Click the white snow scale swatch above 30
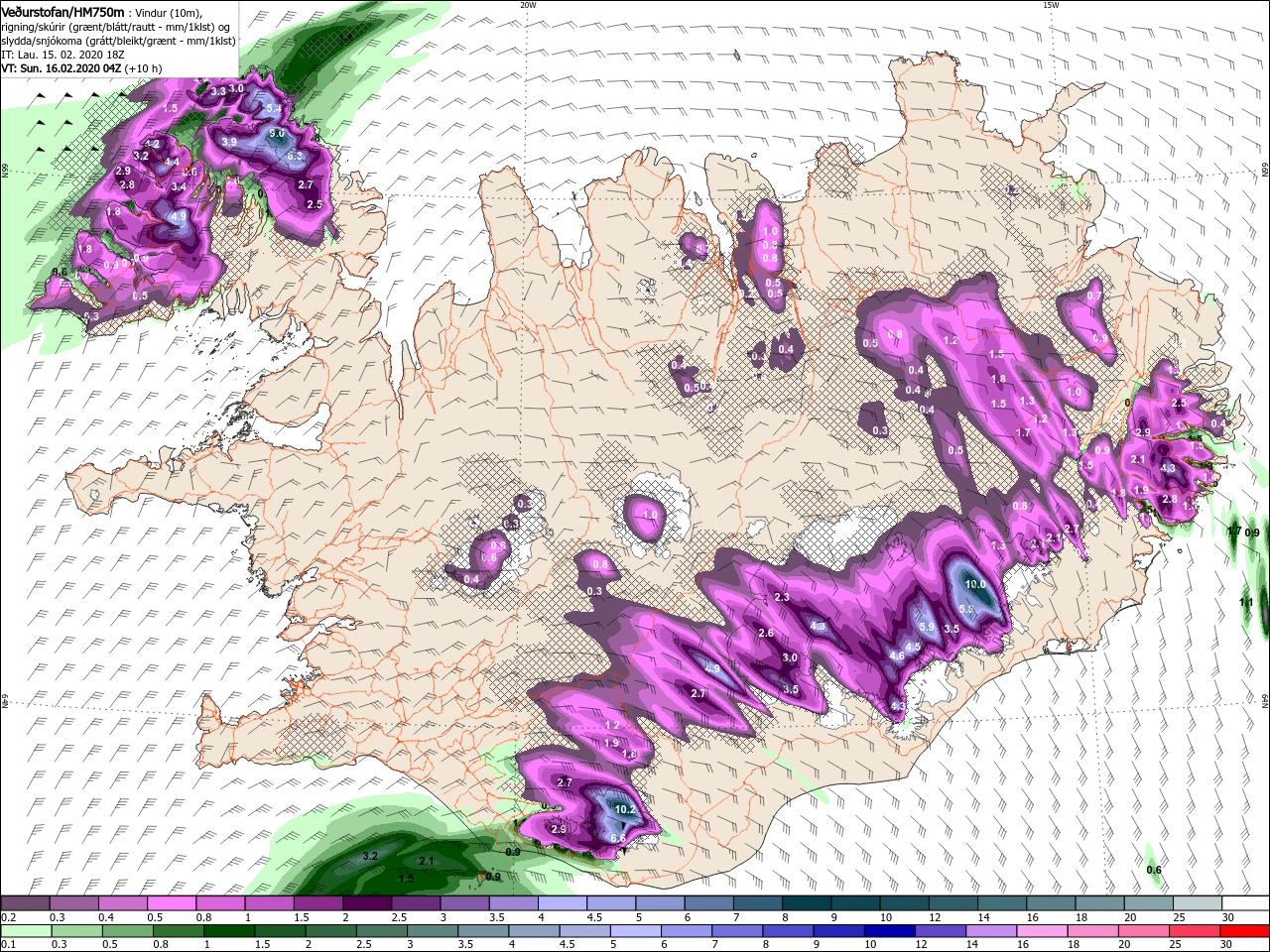 click(x=1244, y=903)
